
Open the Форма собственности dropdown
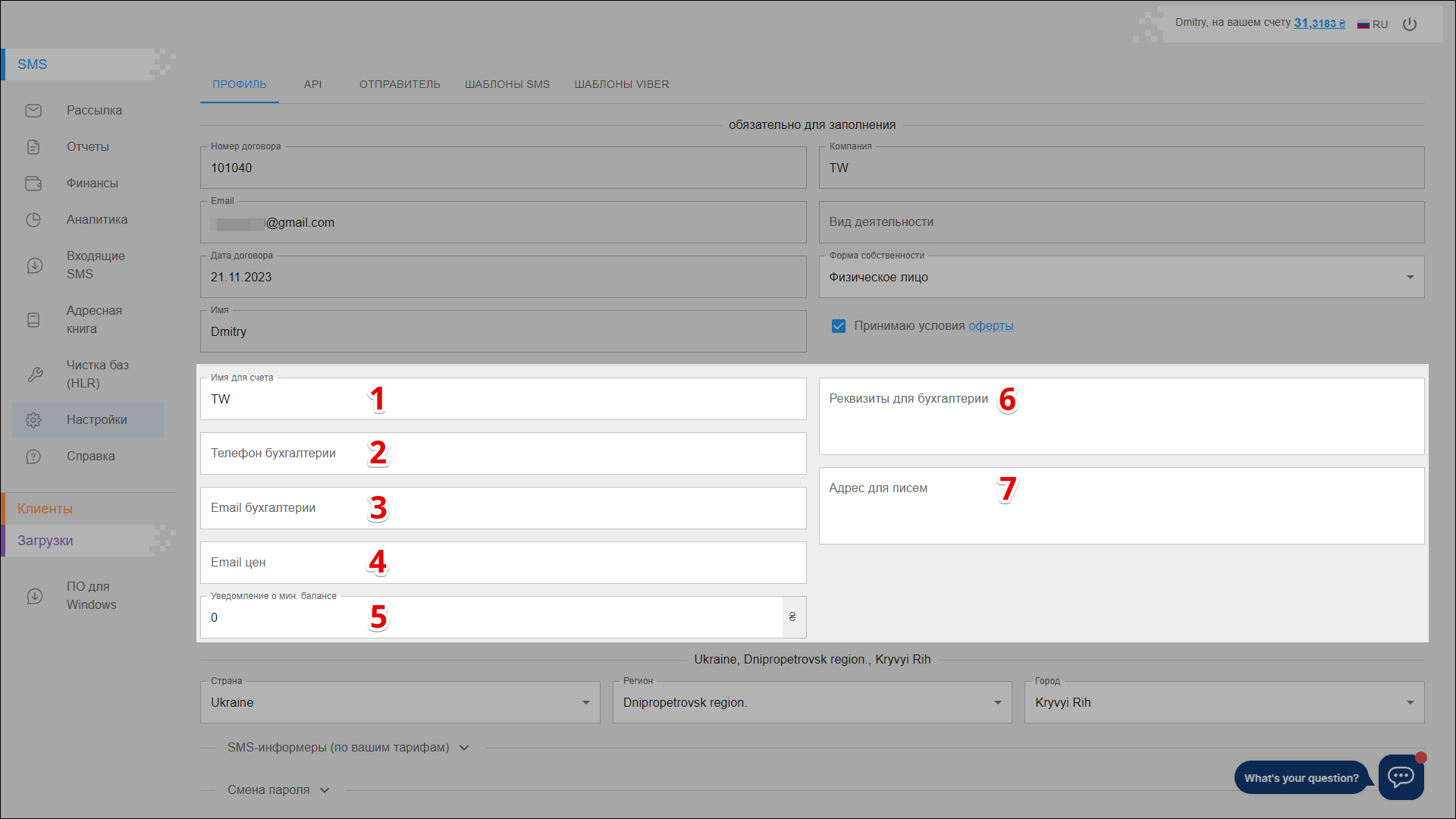point(1121,278)
